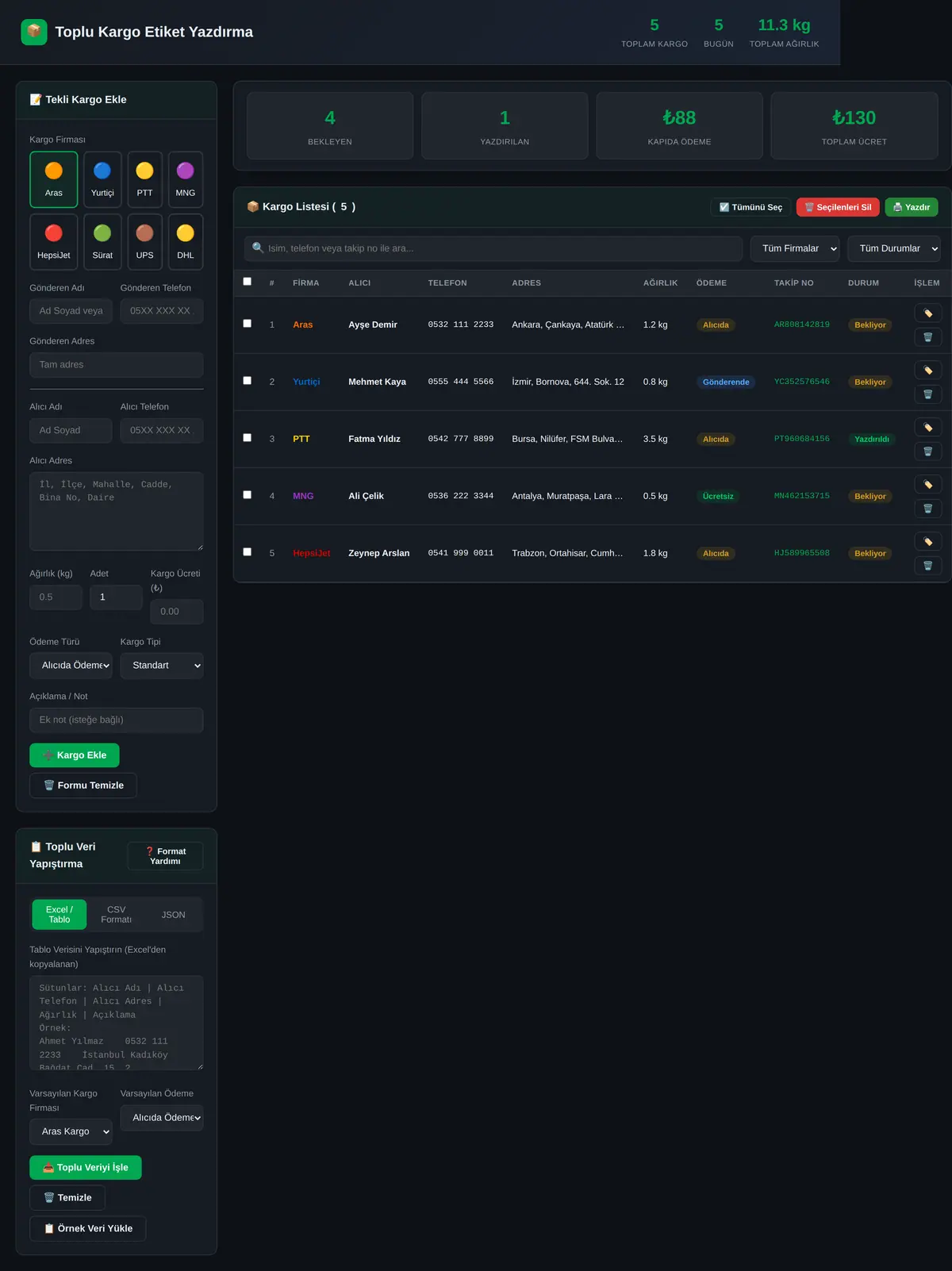952x1271 pixels.
Task: Open the Kargo Tipi Standart dropdown
Action: click(162, 666)
